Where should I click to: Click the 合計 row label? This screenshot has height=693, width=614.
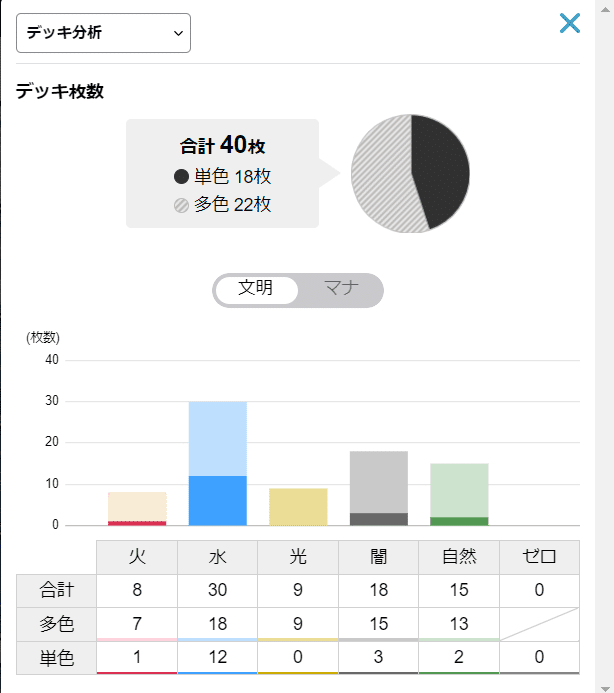pos(56,590)
